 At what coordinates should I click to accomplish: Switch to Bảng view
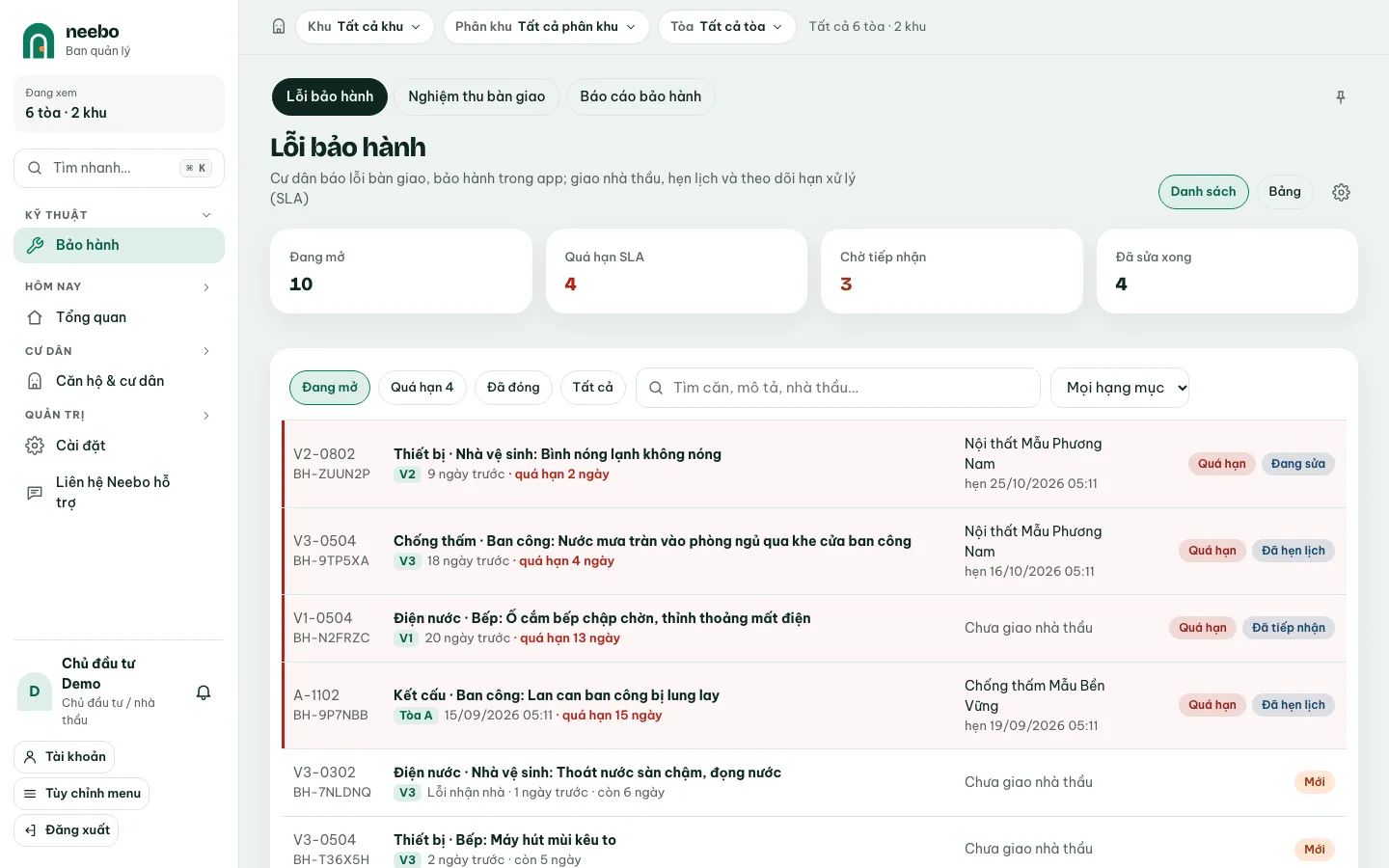pyautogui.click(x=1285, y=192)
